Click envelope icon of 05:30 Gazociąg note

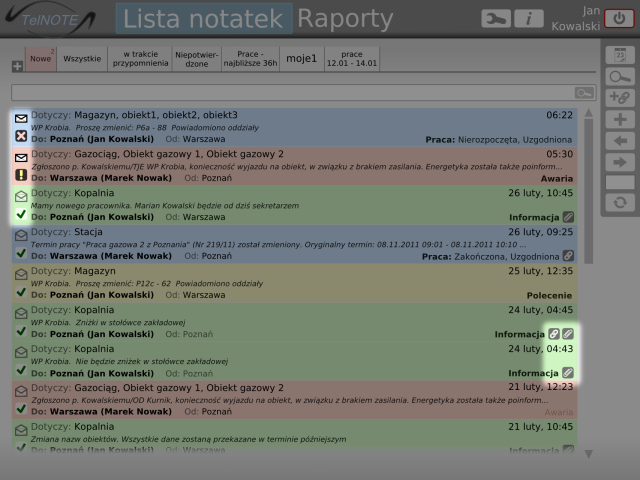pyautogui.click(x=21, y=158)
